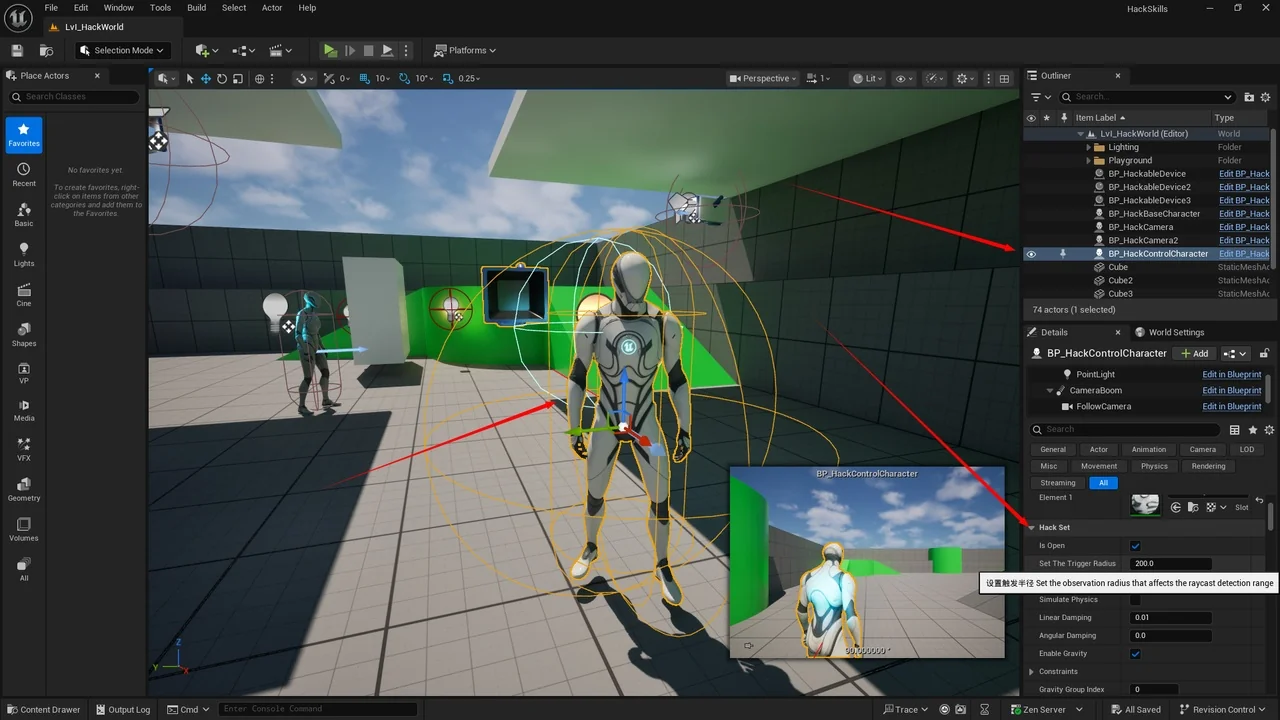The width and height of the screenshot is (1280, 720).
Task: Open the Cine category in Place Actors
Action: (24, 294)
